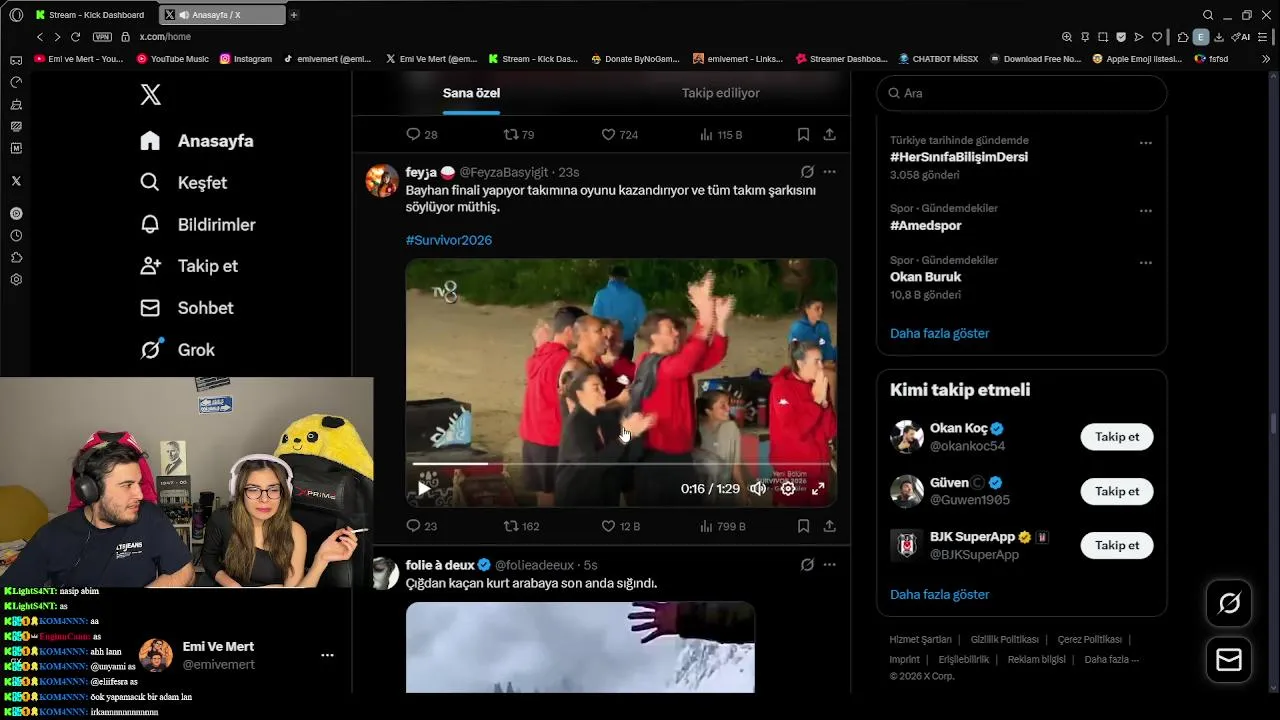
Task: Open Okan Koç profile suggestion
Action: click(959, 428)
